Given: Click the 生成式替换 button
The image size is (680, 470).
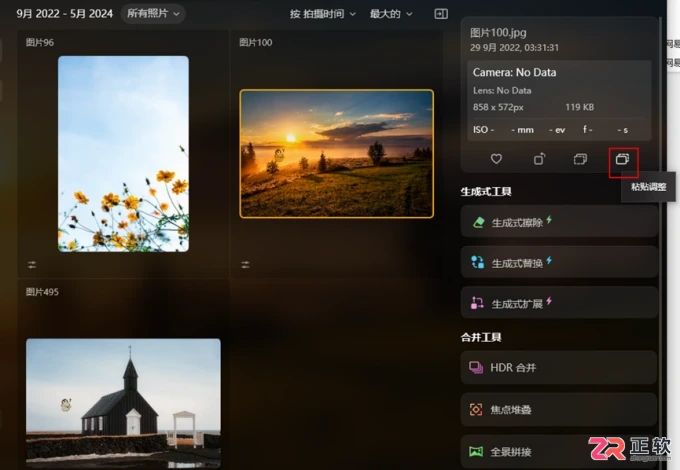Looking at the screenshot, I should point(559,262).
